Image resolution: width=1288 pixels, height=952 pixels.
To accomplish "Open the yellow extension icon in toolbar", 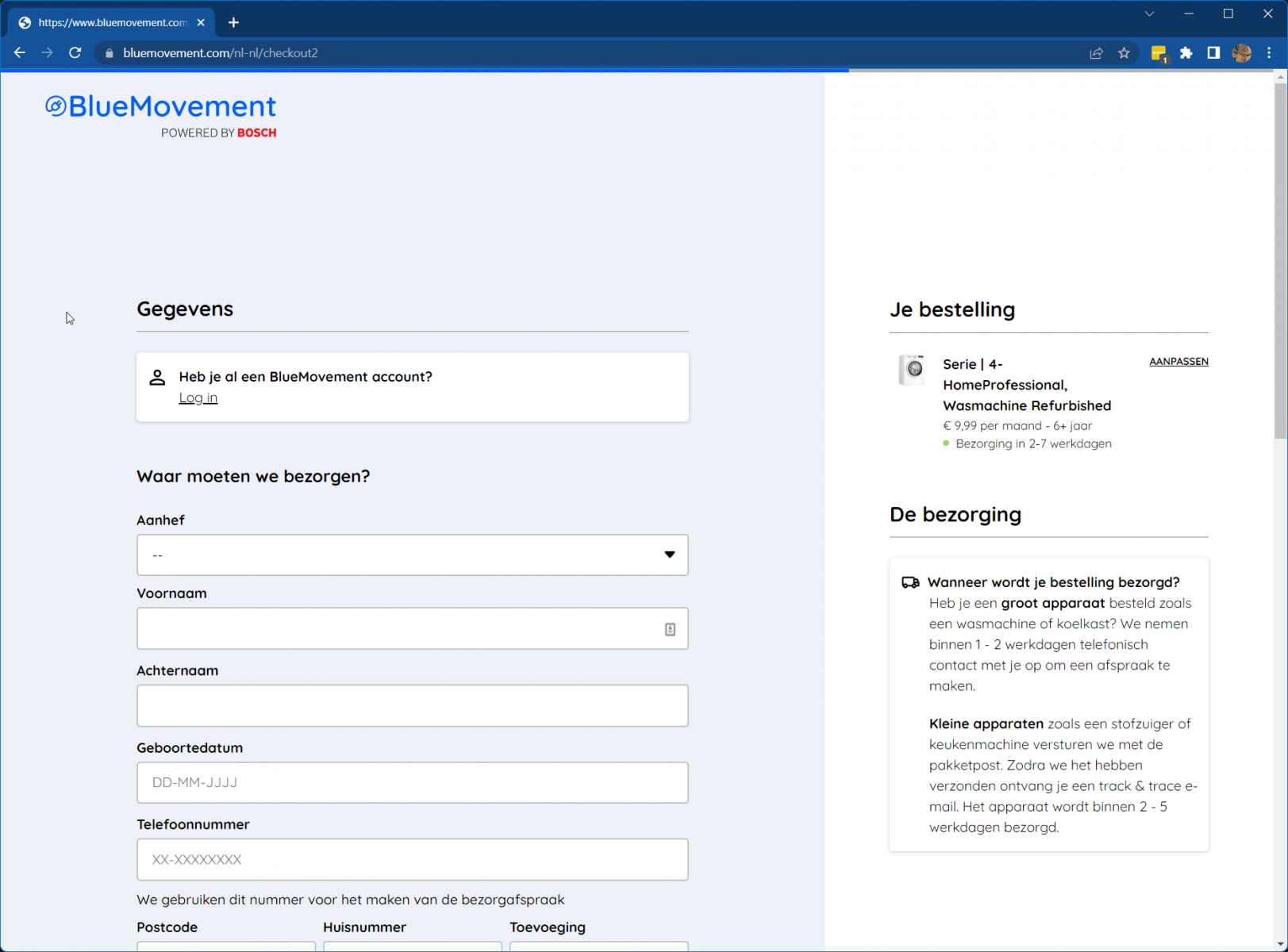I will 1159,53.
